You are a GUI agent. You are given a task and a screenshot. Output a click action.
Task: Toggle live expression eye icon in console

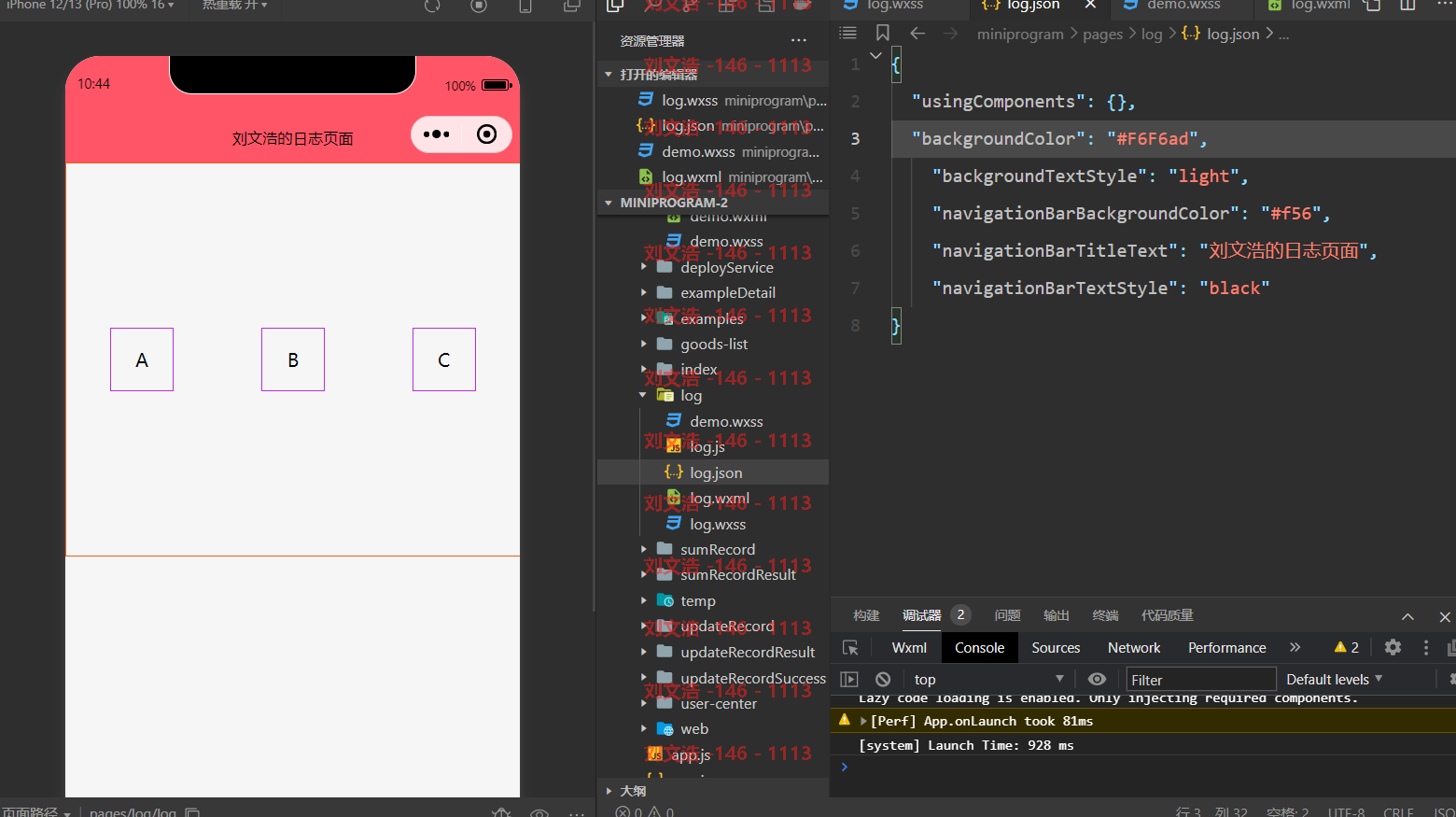pyautogui.click(x=1098, y=680)
